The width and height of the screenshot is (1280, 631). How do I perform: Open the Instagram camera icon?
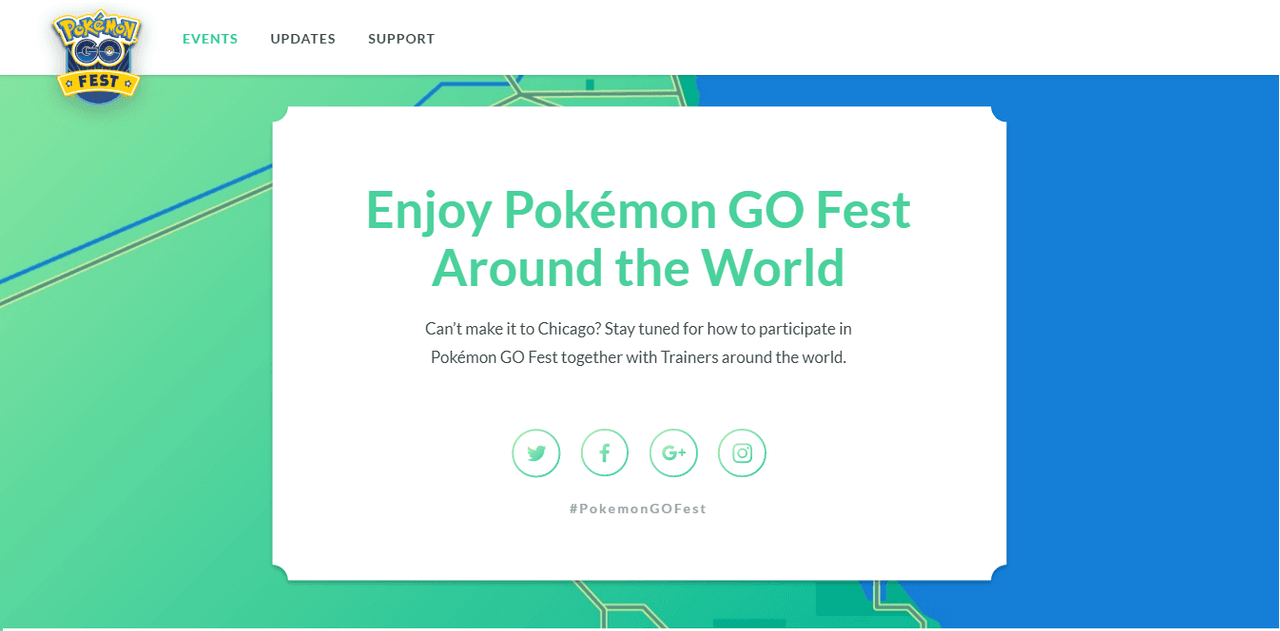[x=742, y=453]
